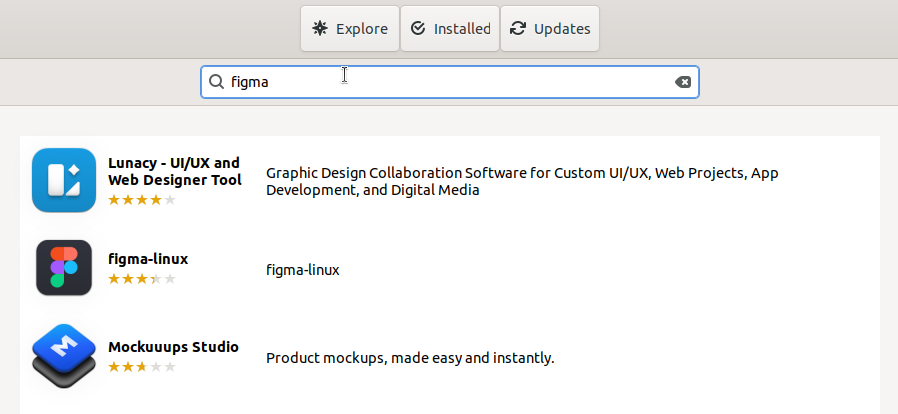Open the figma-linux app icon
This screenshot has height=414, width=898.
pyautogui.click(x=64, y=267)
